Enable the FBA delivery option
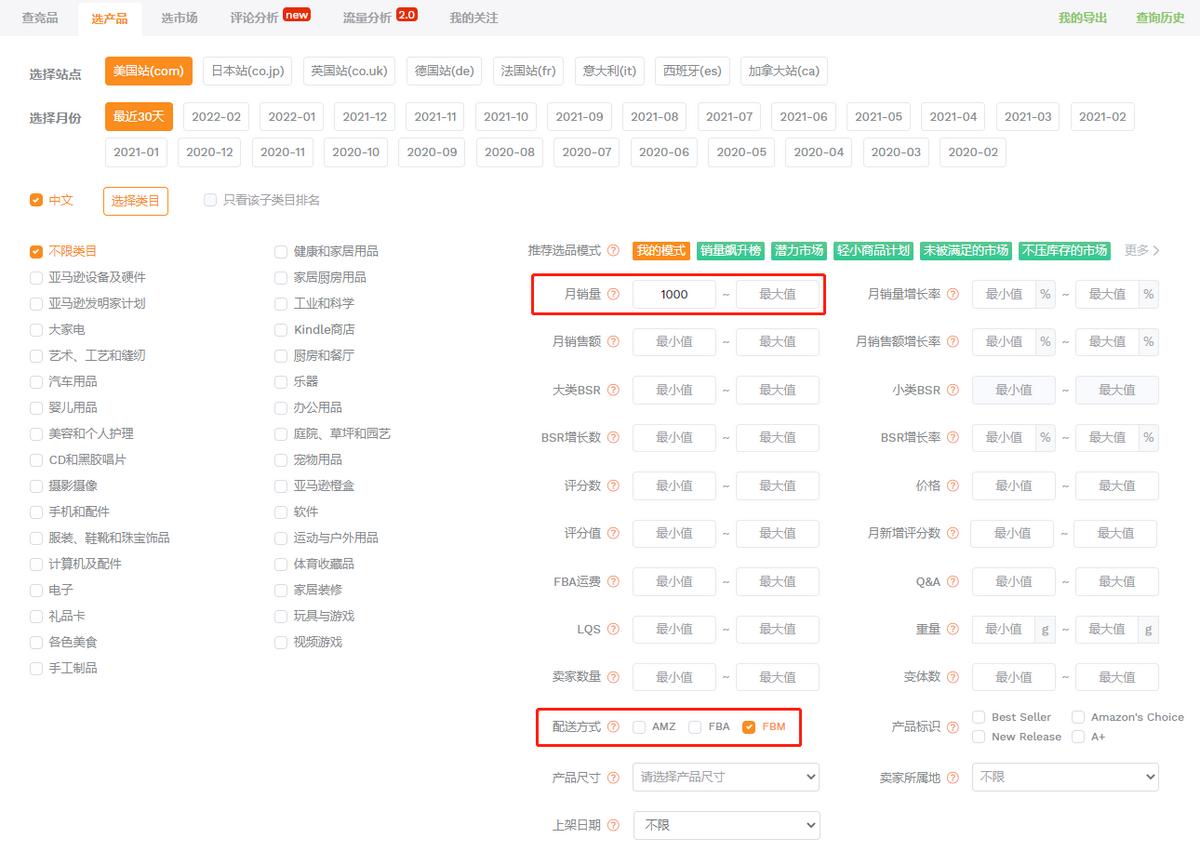 694,726
